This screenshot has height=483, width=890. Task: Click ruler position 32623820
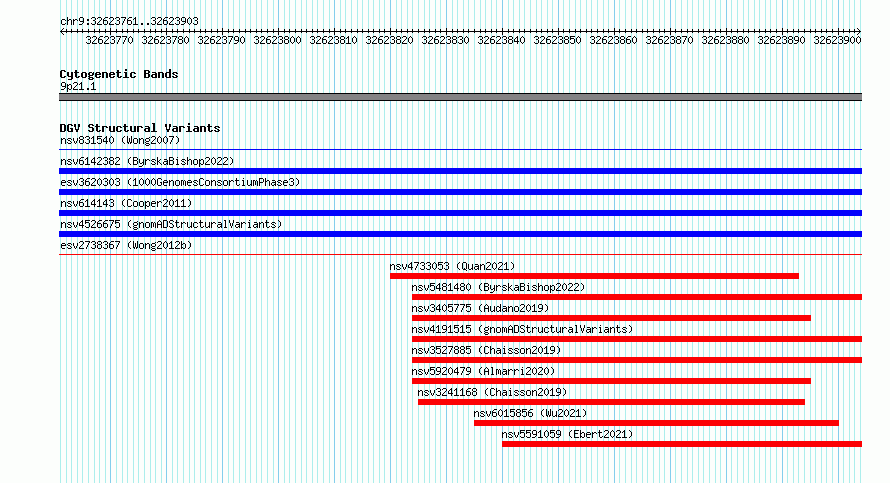tap(389, 40)
